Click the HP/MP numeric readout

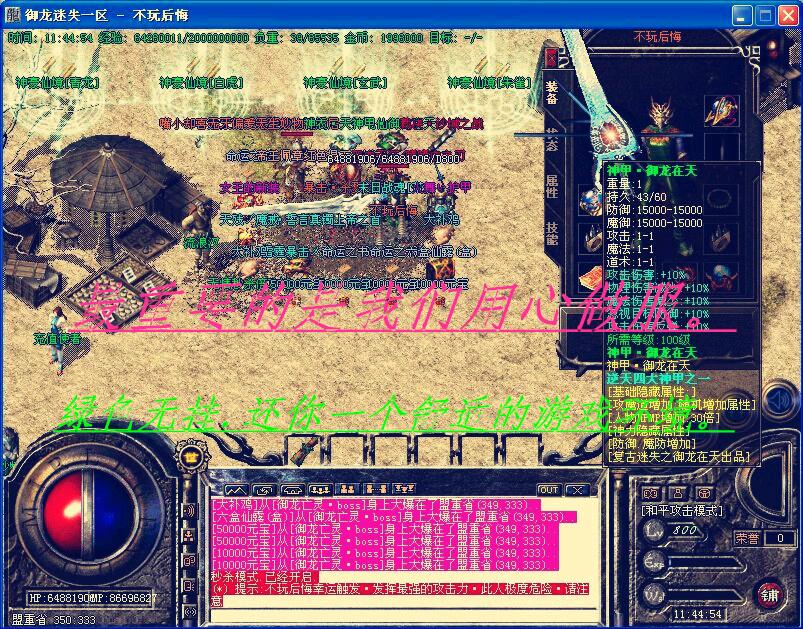pyautogui.click(x=93, y=597)
